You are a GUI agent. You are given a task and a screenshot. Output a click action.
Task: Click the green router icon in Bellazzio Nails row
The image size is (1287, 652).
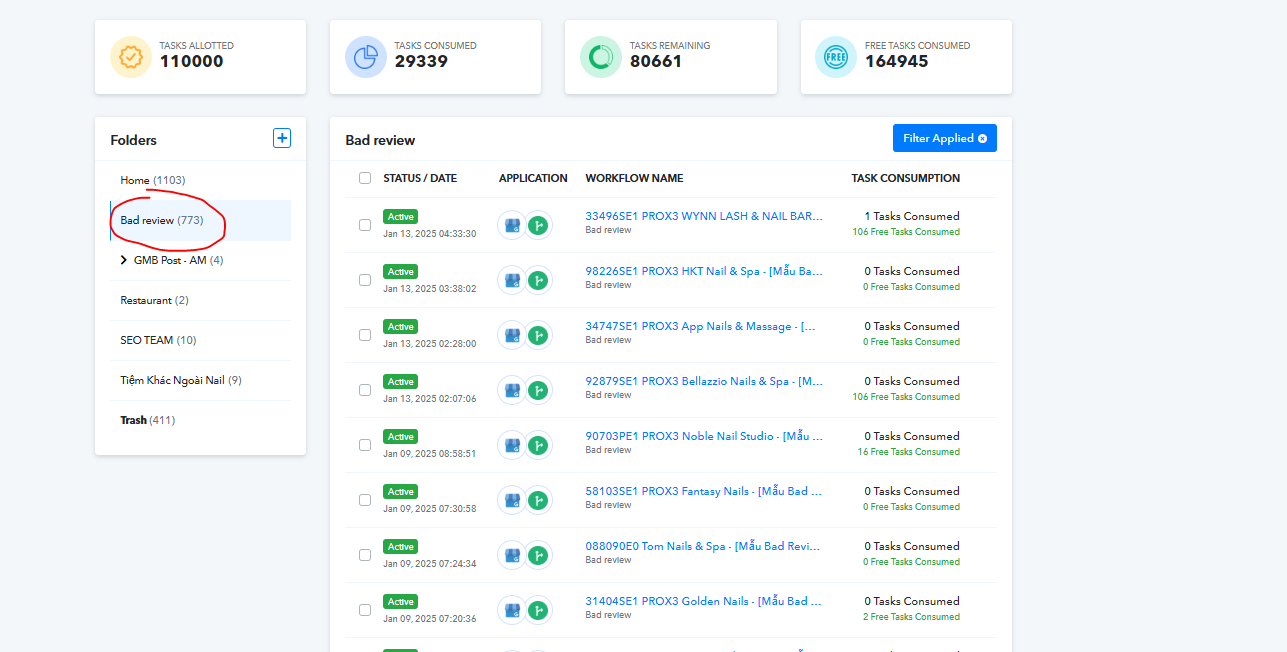point(538,390)
